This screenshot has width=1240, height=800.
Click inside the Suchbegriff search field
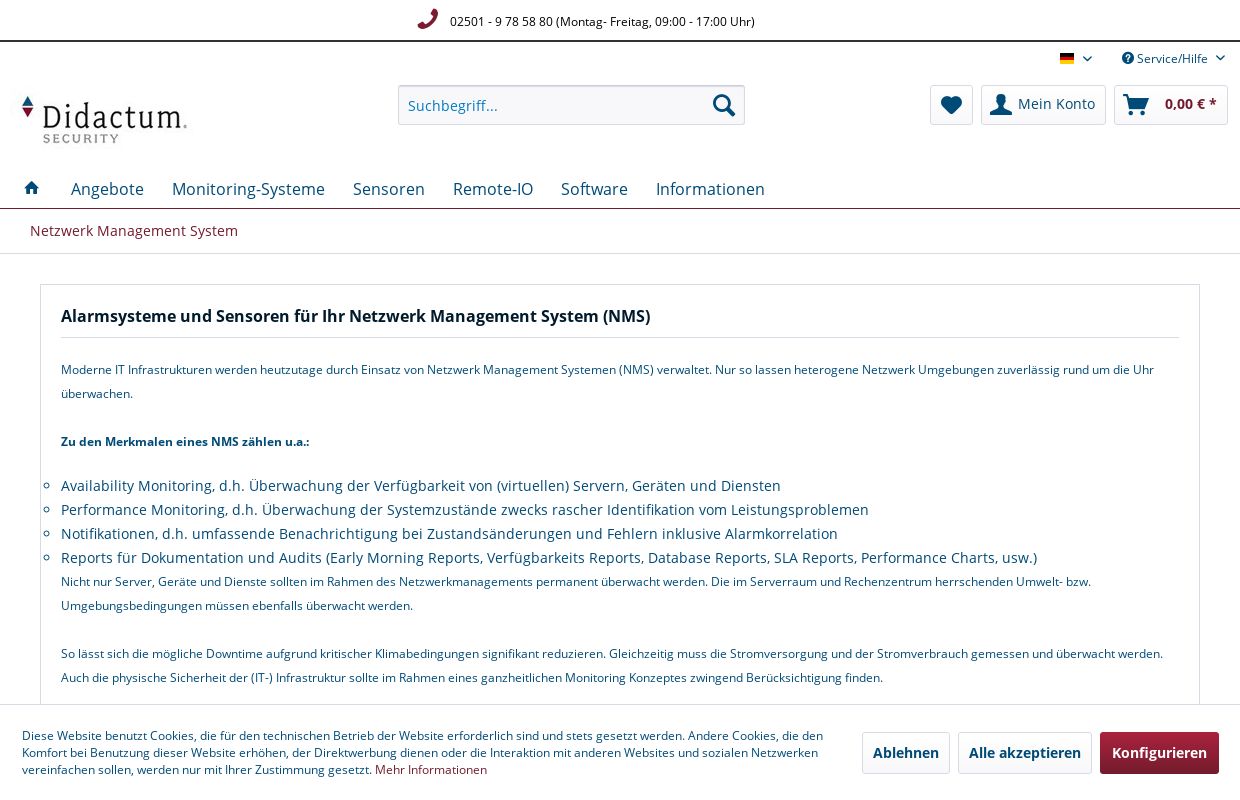550,105
